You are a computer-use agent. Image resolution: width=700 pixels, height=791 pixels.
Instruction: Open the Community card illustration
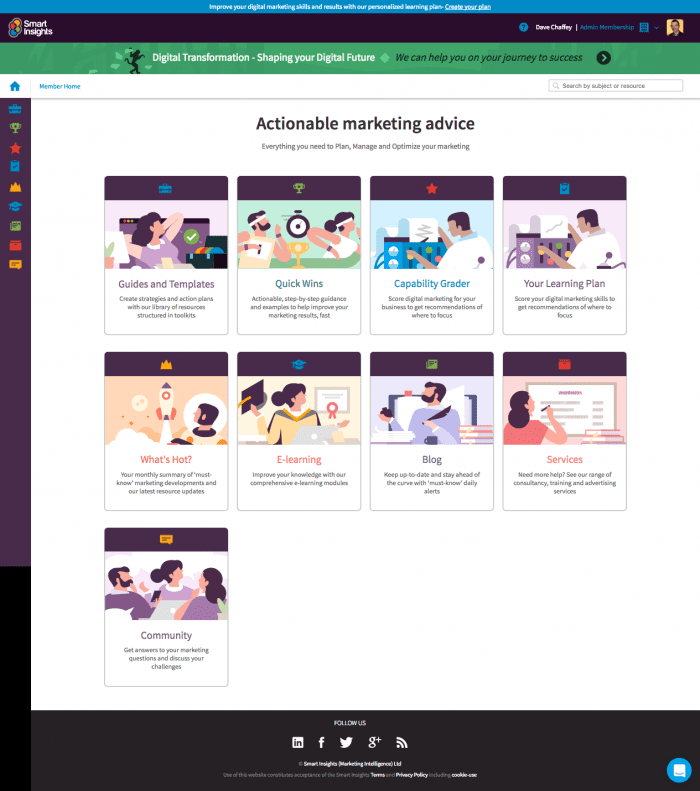(166, 586)
